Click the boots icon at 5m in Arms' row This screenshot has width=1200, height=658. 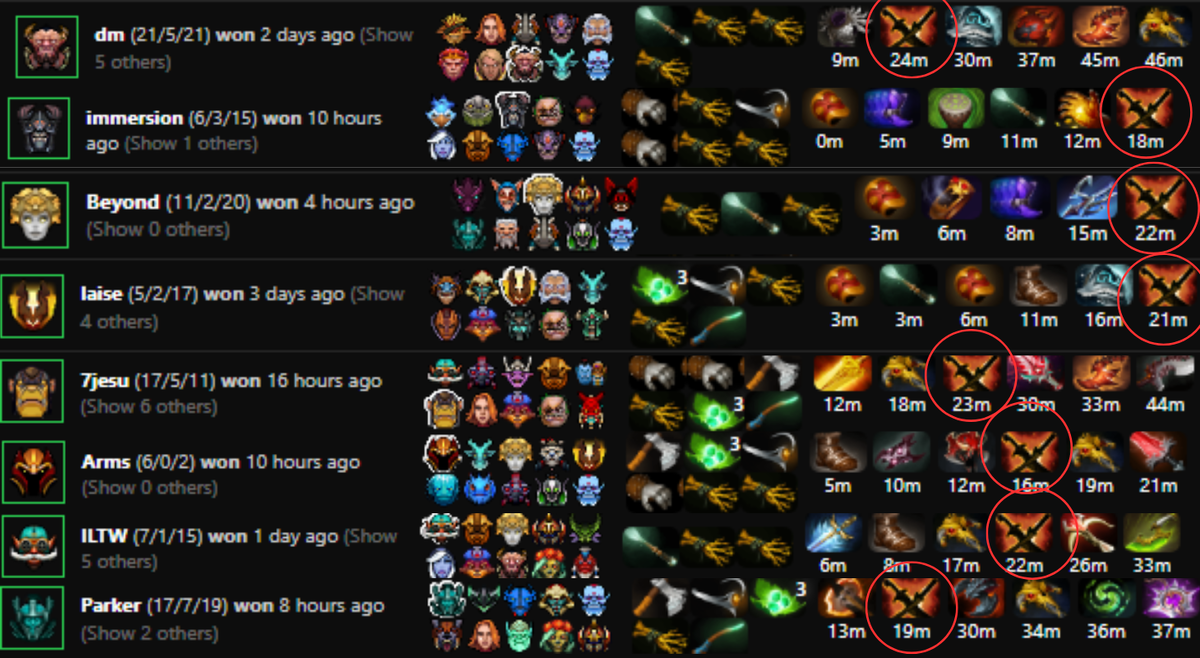pos(837,454)
